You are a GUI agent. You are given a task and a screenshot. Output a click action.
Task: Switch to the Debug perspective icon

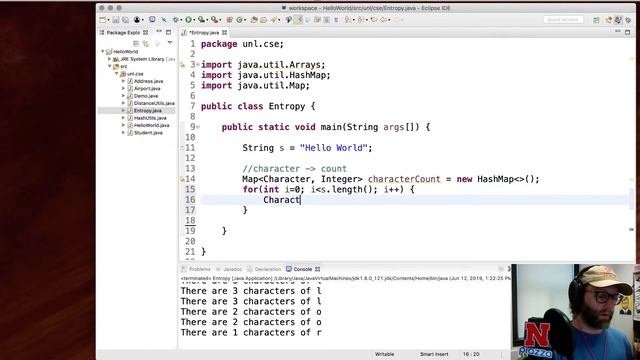(628, 20)
